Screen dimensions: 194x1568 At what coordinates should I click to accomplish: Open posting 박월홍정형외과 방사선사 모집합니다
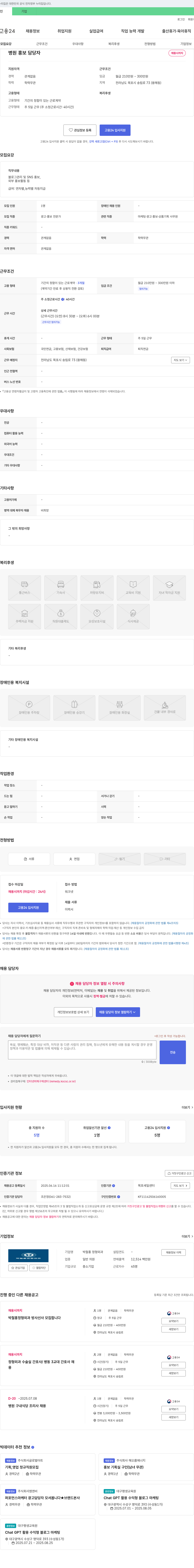(x=34, y=1318)
